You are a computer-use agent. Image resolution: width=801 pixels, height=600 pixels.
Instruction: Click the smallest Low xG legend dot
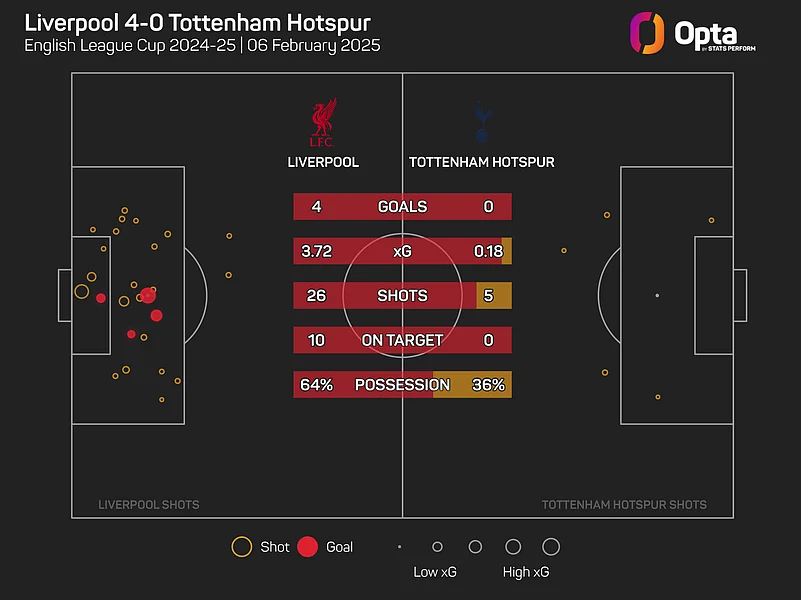click(399, 547)
